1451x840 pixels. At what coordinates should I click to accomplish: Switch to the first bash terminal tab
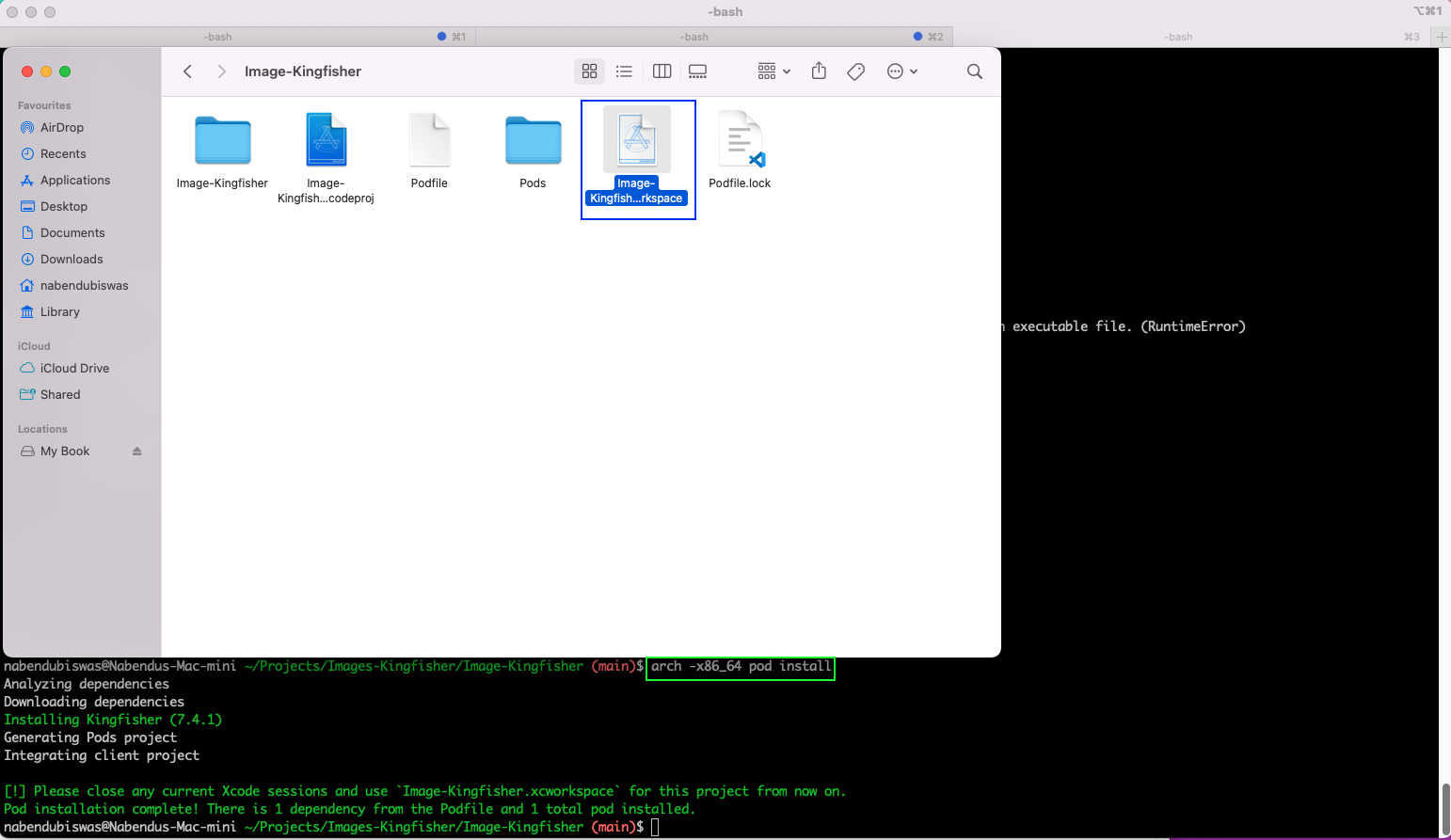point(238,37)
